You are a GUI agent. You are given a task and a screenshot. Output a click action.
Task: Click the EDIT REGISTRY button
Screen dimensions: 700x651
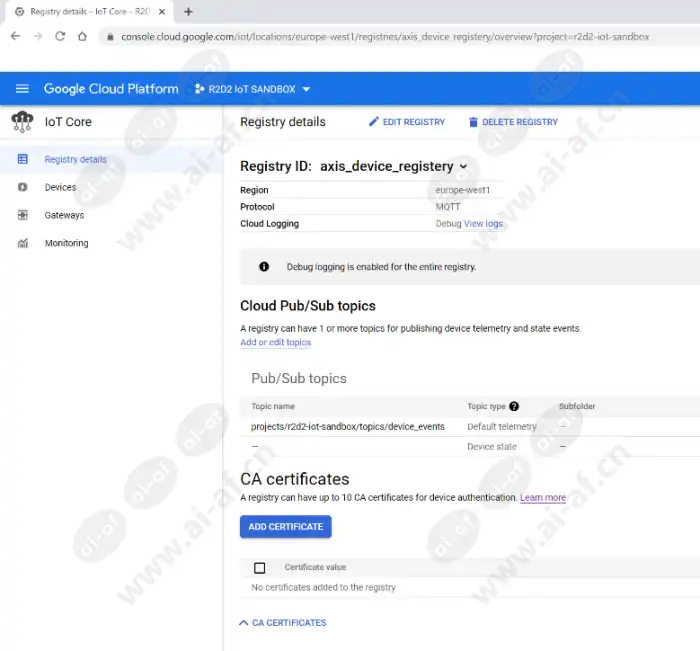[x=407, y=122]
